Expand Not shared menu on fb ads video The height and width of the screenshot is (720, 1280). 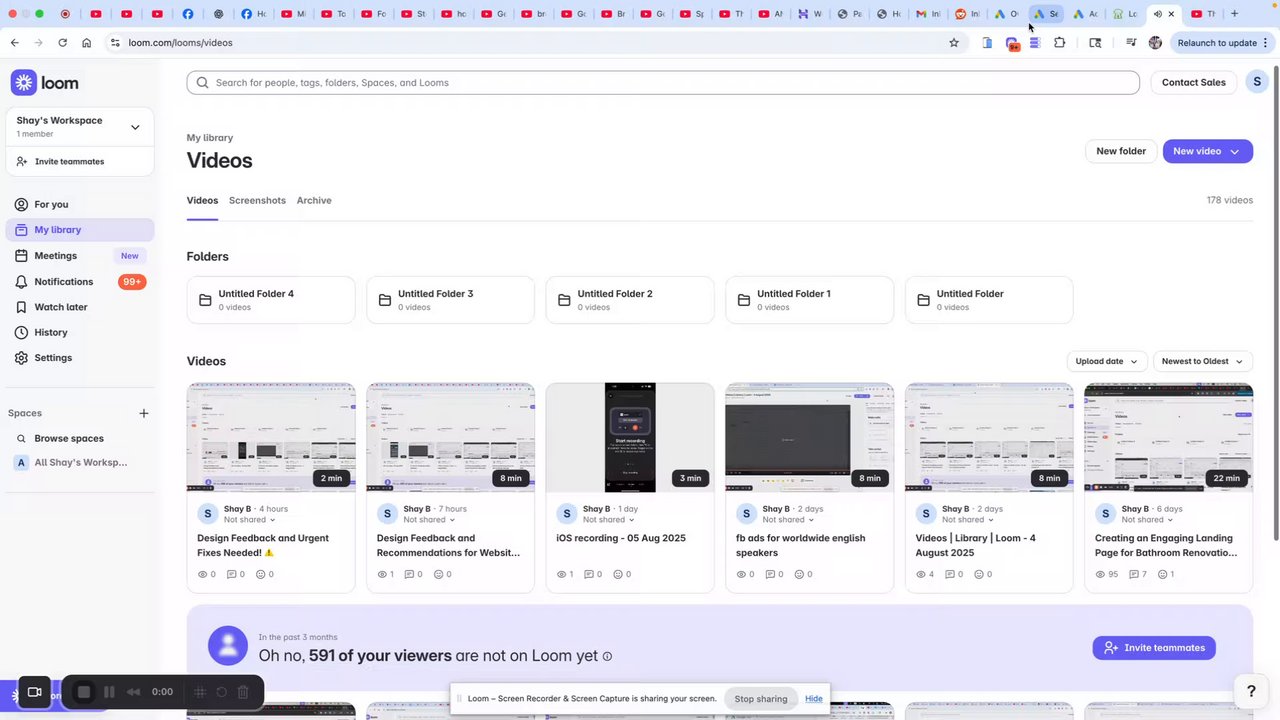pyautogui.click(x=788, y=520)
